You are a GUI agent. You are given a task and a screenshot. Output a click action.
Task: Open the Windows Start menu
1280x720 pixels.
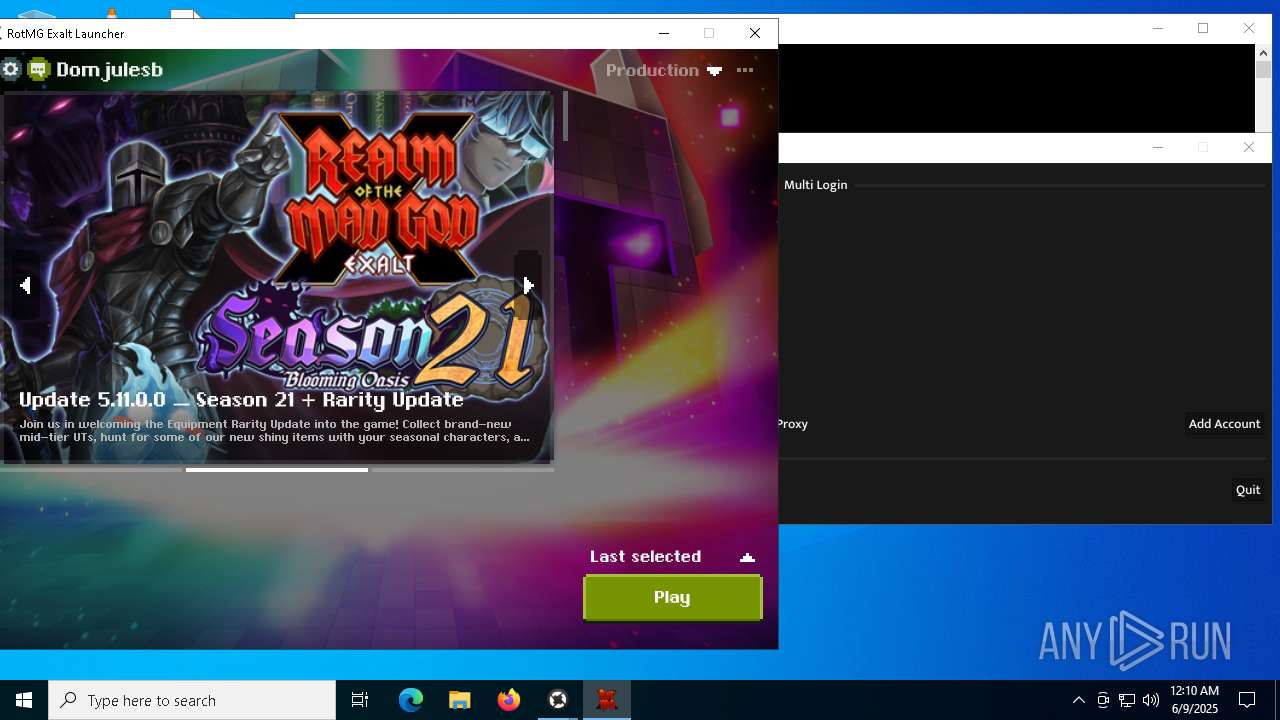pyautogui.click(x=24, y=700)
